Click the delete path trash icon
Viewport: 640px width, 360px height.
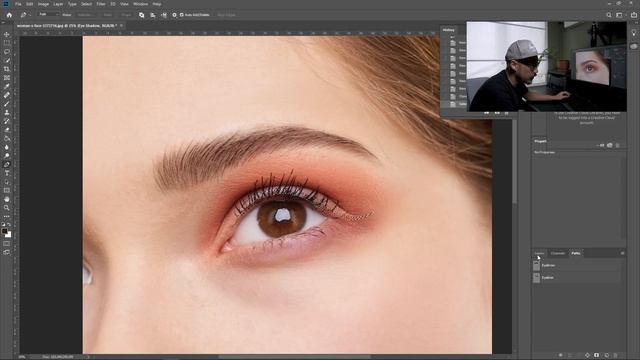tap(616, 355)
